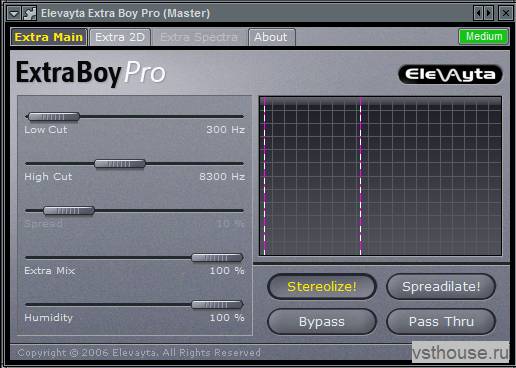Go to previous preset using left arrow
Image resolution: width=516 pixels, height=368 pixels.
point(479,13)
